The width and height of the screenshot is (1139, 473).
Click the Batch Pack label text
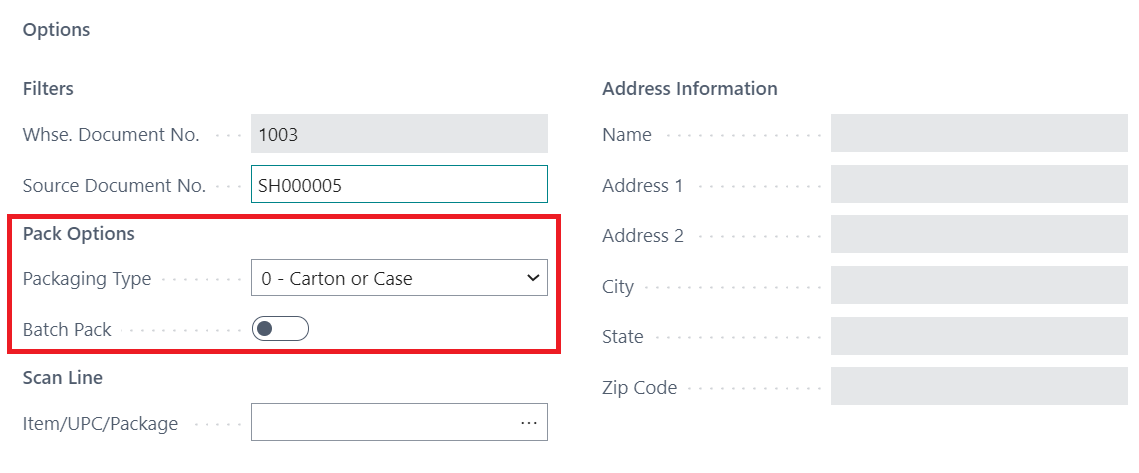coord(67,329)
